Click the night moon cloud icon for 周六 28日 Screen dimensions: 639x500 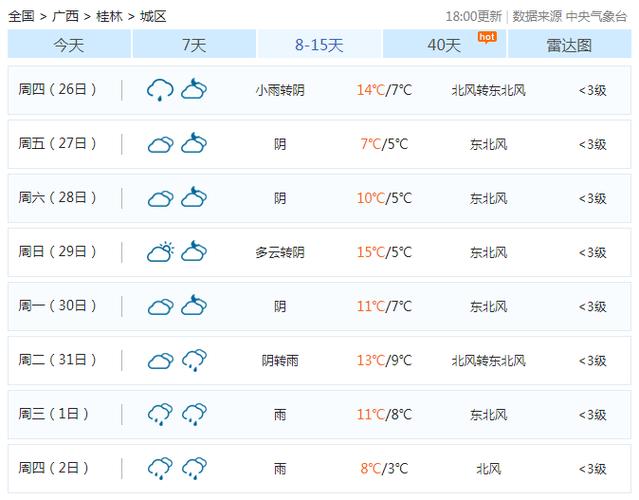(x=194, y=197)
